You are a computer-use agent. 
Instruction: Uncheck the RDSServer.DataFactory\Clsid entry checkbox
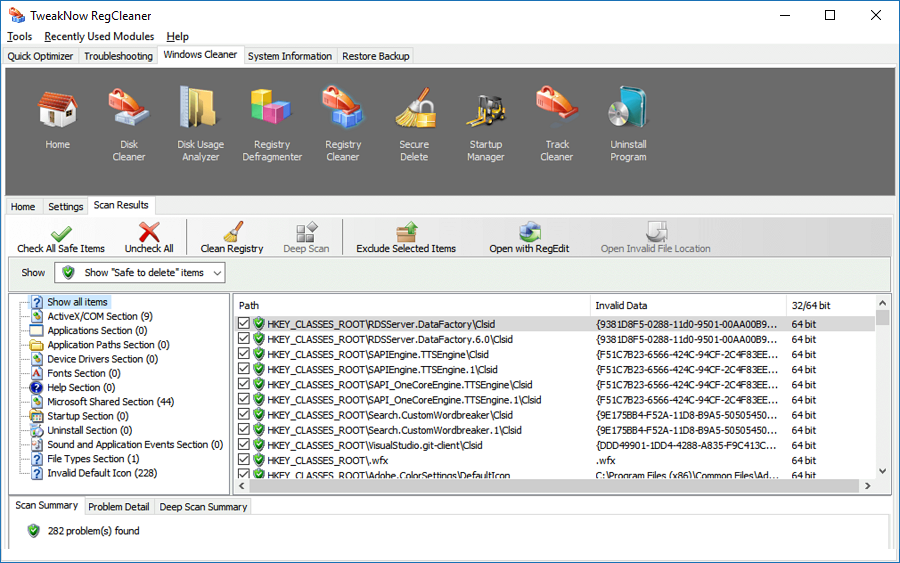pos(244,324)
